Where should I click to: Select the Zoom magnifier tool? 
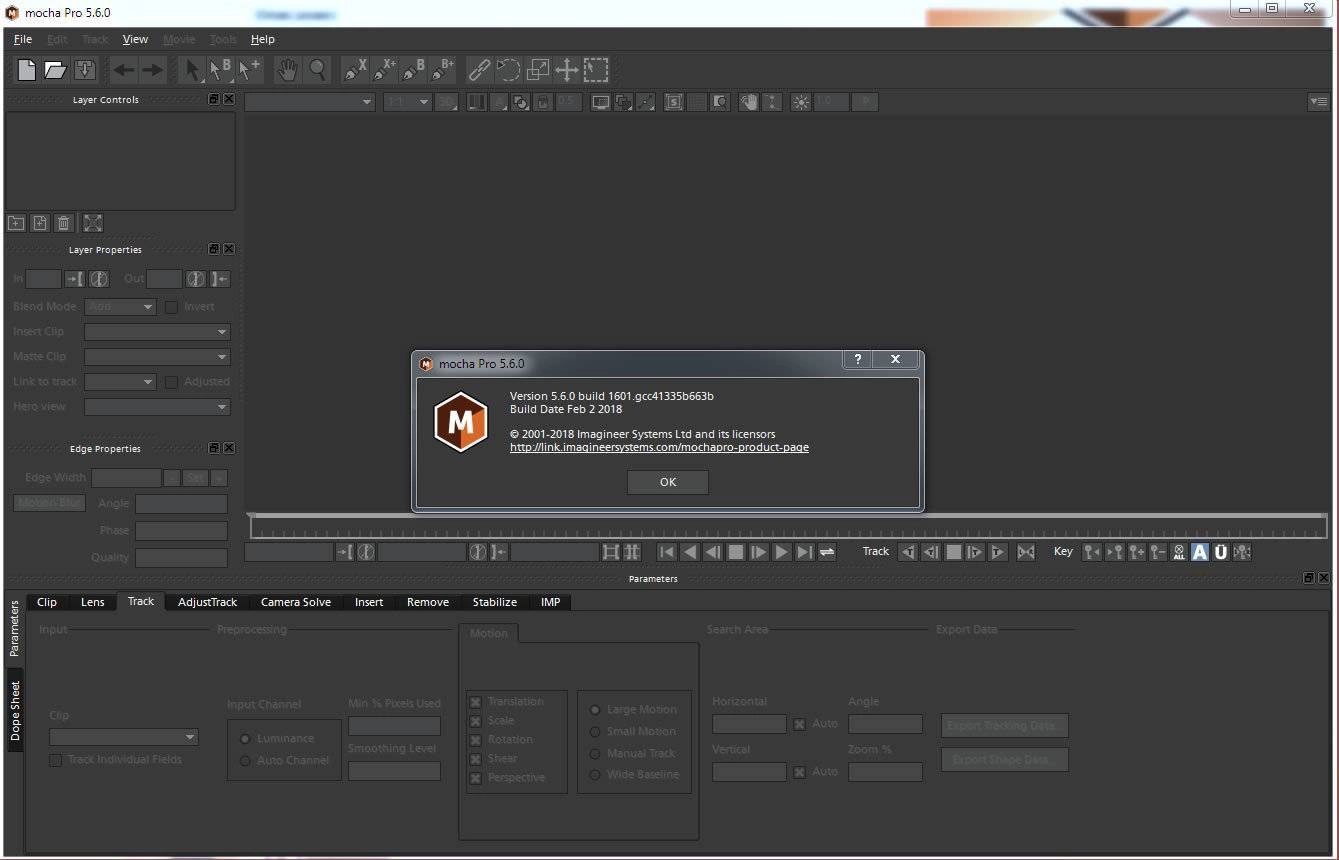tap(317, 70)
